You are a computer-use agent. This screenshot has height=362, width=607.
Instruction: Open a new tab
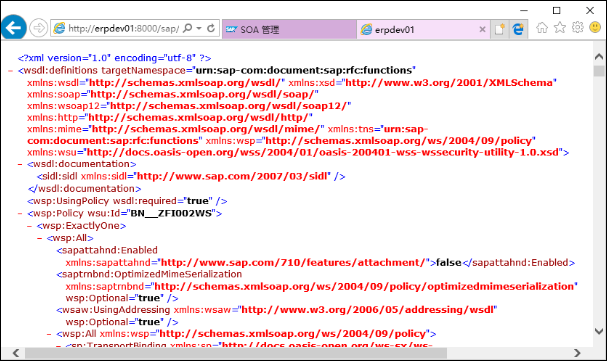pyautogui.click(x=499, y=29)
